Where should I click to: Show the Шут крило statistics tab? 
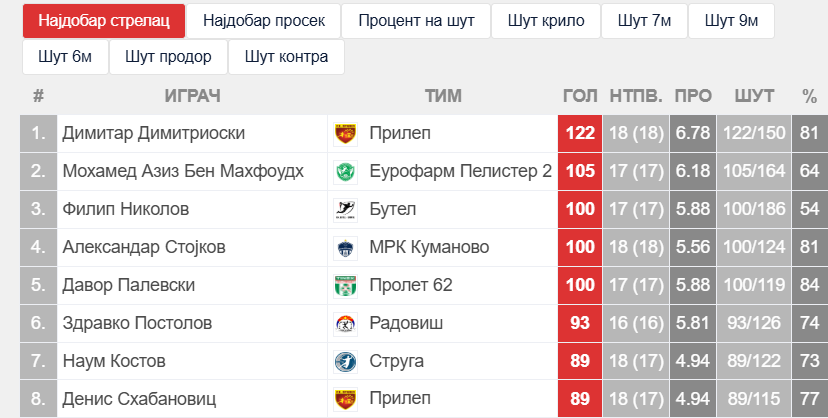[x=546, y=20]
